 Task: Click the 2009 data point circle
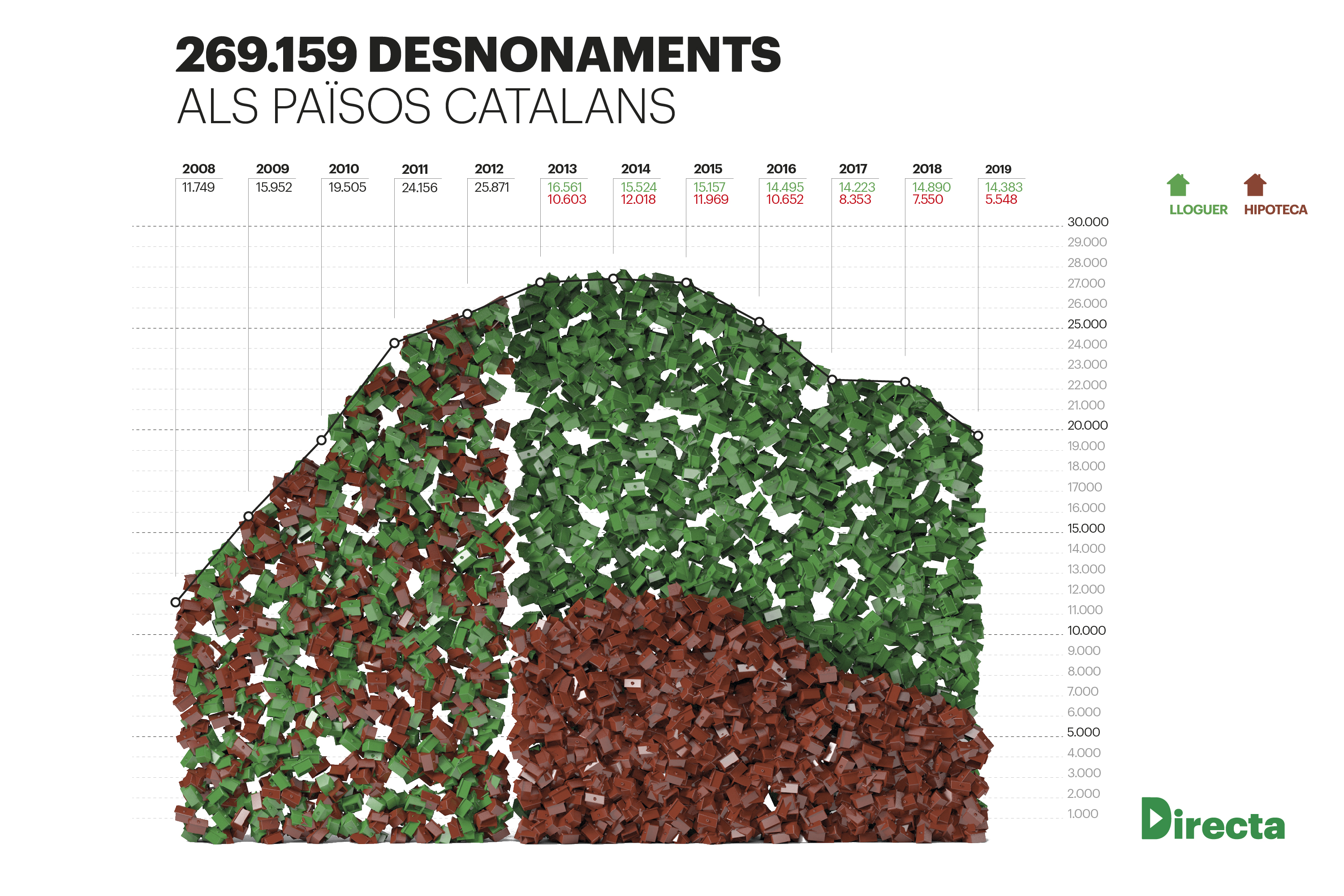249,516
